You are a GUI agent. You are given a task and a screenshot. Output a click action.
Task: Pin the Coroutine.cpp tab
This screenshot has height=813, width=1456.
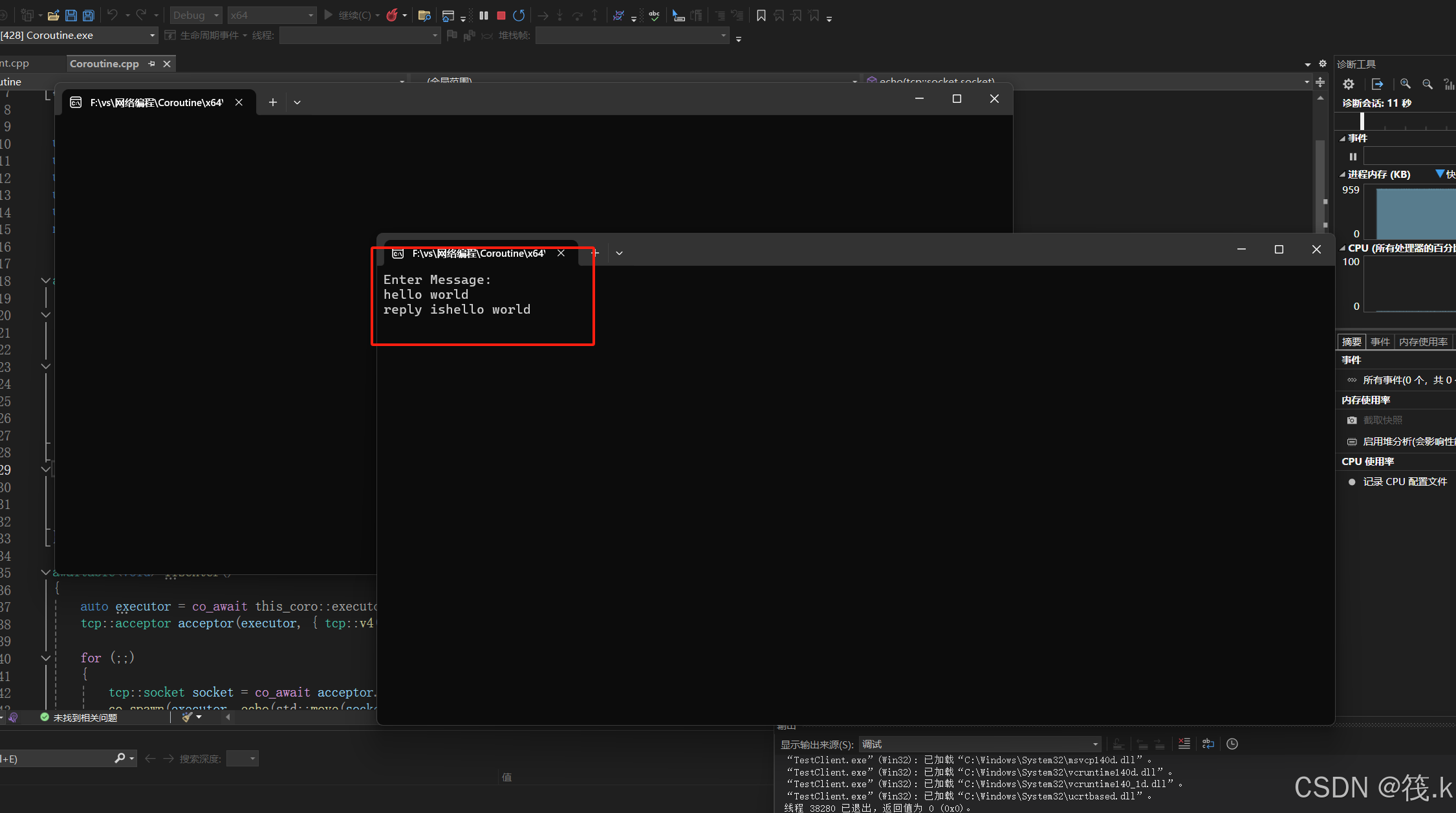[152, 63]
